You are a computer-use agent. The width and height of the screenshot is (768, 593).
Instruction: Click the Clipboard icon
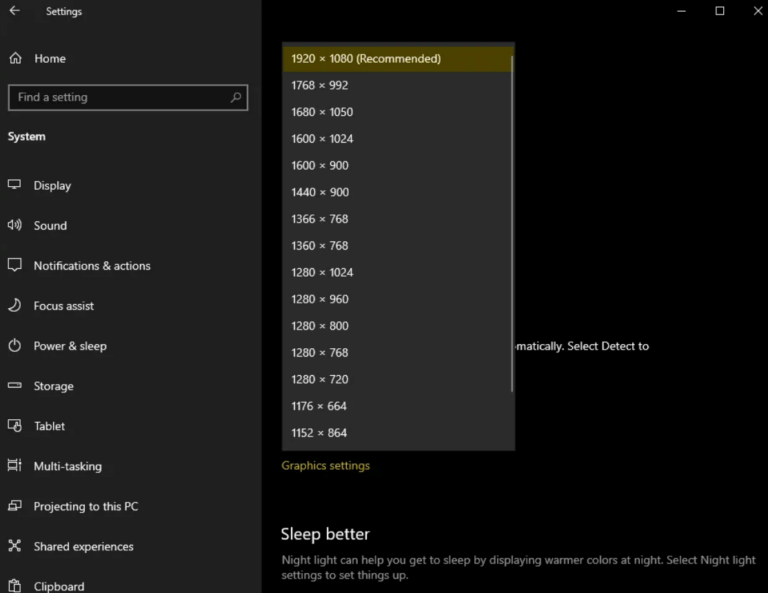click(15, 586)
